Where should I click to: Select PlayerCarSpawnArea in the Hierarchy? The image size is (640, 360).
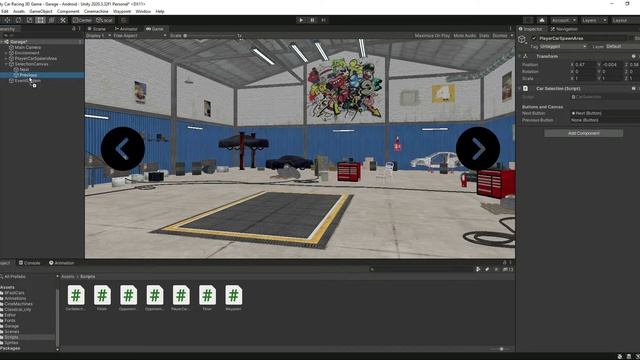(x=36, y=58)
